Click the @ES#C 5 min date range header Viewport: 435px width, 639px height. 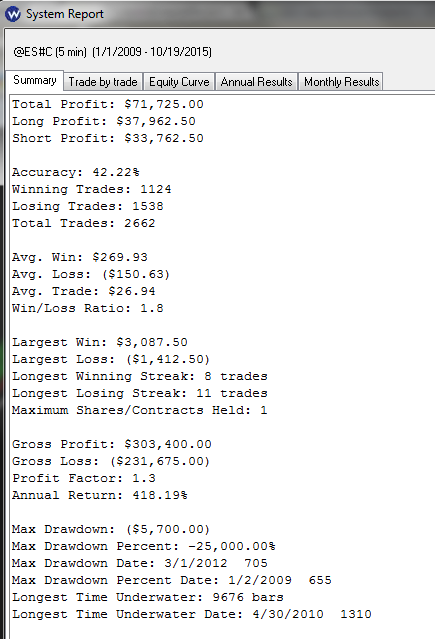click(x=113, y=52)
